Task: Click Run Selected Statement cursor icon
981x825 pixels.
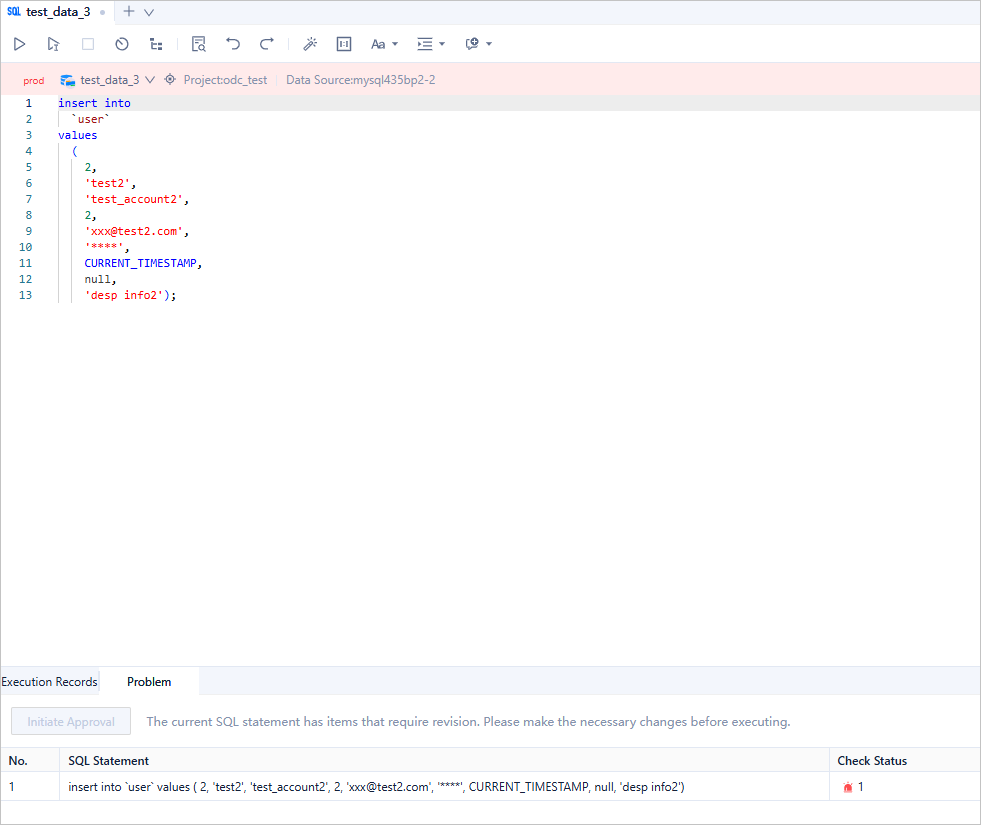Action: click(x=53, y=44)
